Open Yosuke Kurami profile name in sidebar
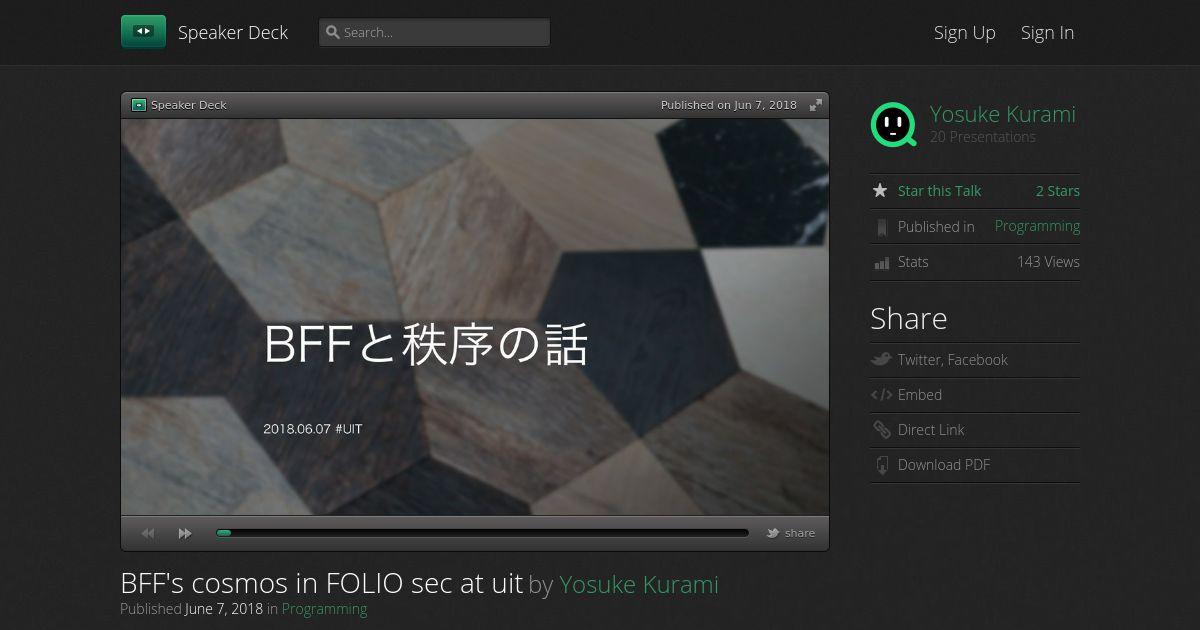1200x630 pixels. (x=1003, y=114)
